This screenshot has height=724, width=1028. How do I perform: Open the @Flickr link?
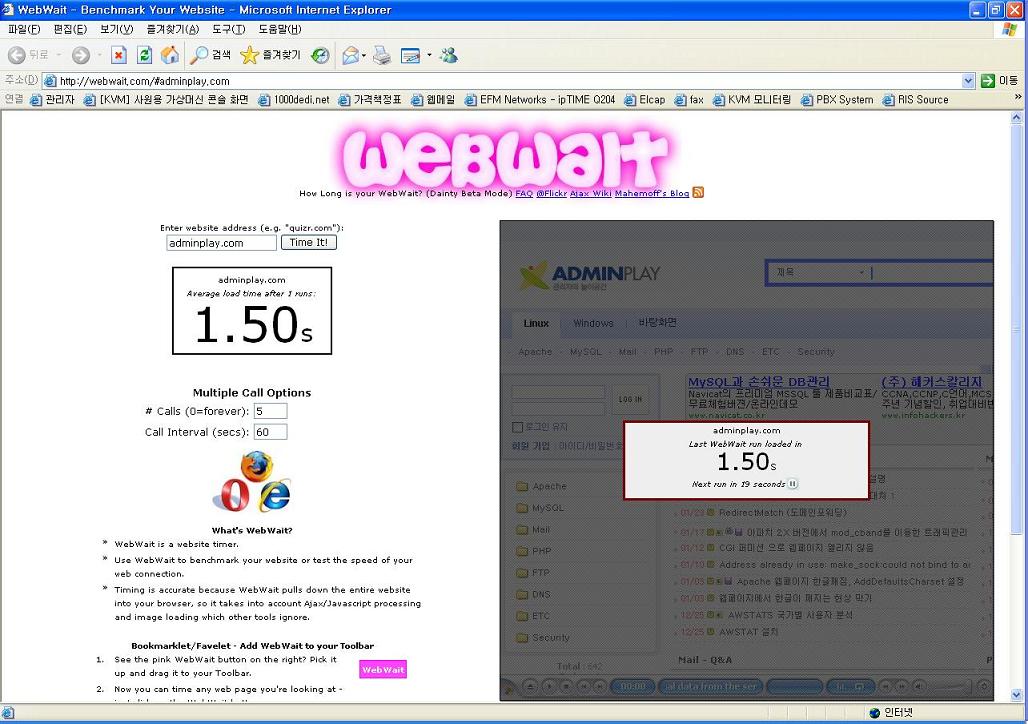[551, 193]
